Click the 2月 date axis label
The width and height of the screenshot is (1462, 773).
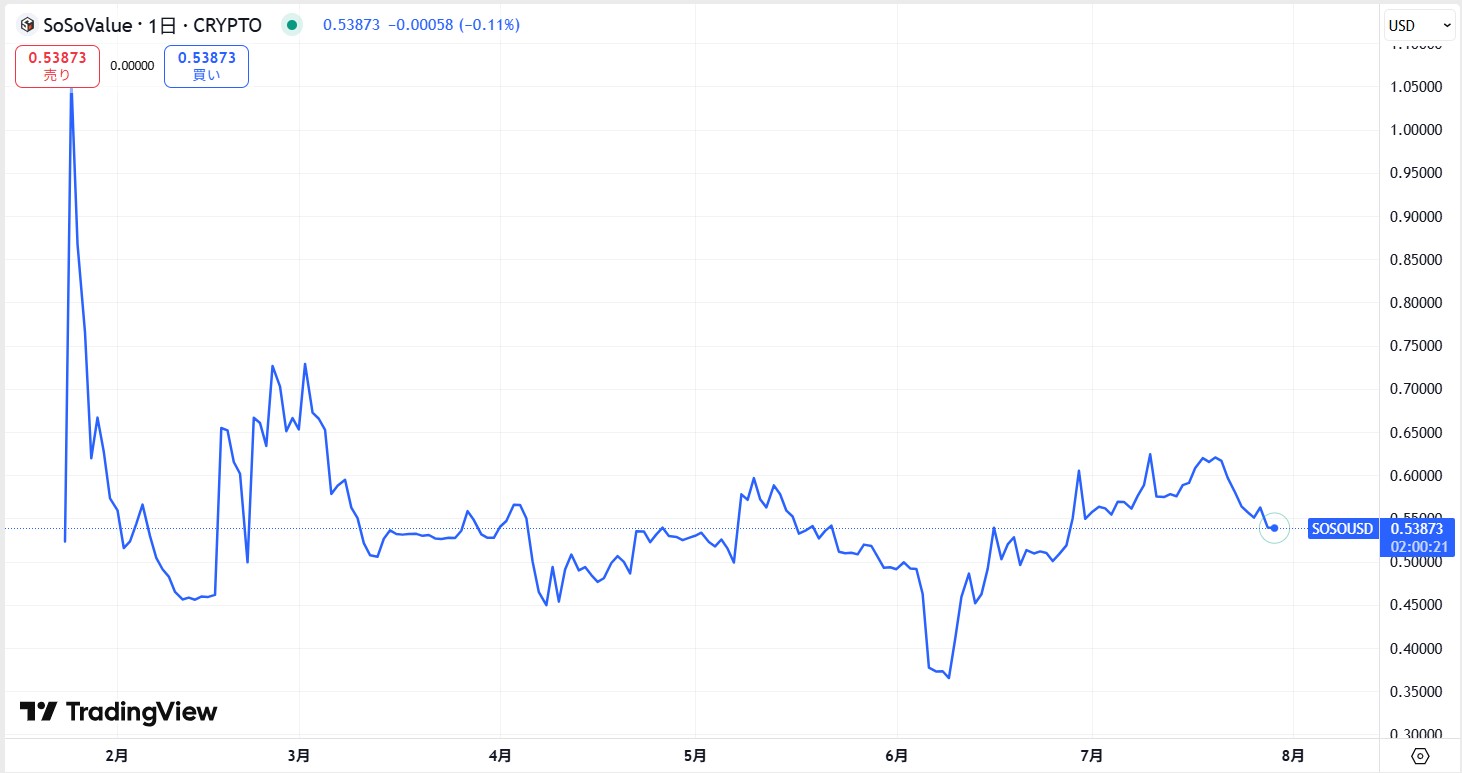(117, 754)
